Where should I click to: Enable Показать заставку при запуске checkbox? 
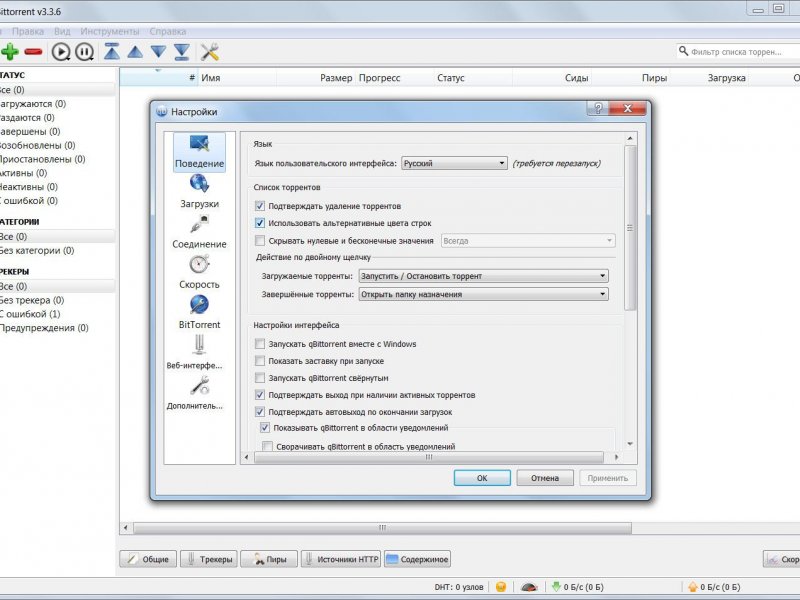pos(260,361)
